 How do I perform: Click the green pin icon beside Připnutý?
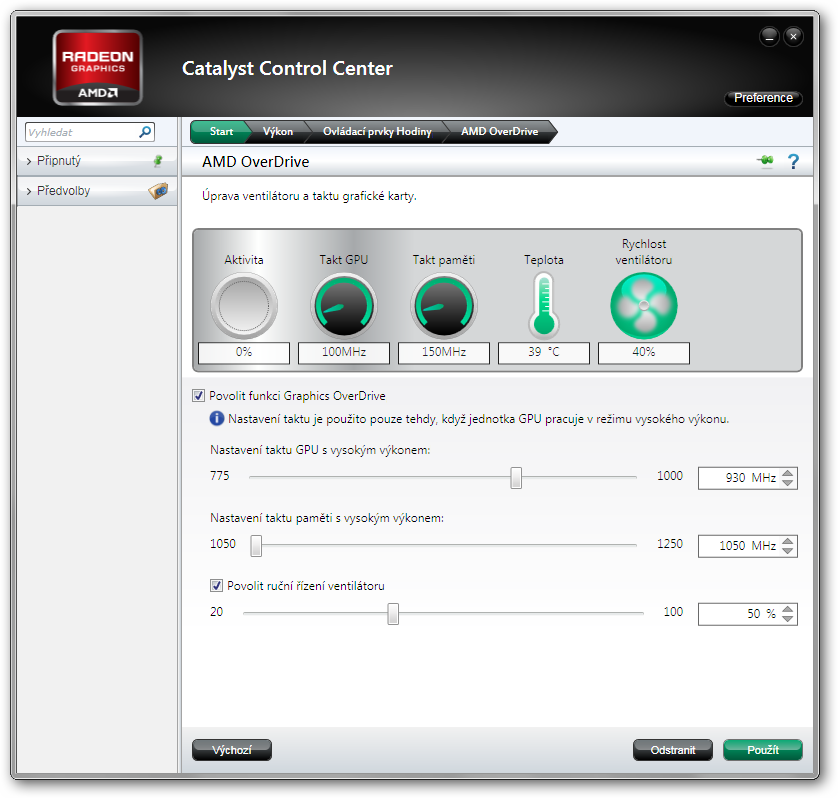(157, 161)
